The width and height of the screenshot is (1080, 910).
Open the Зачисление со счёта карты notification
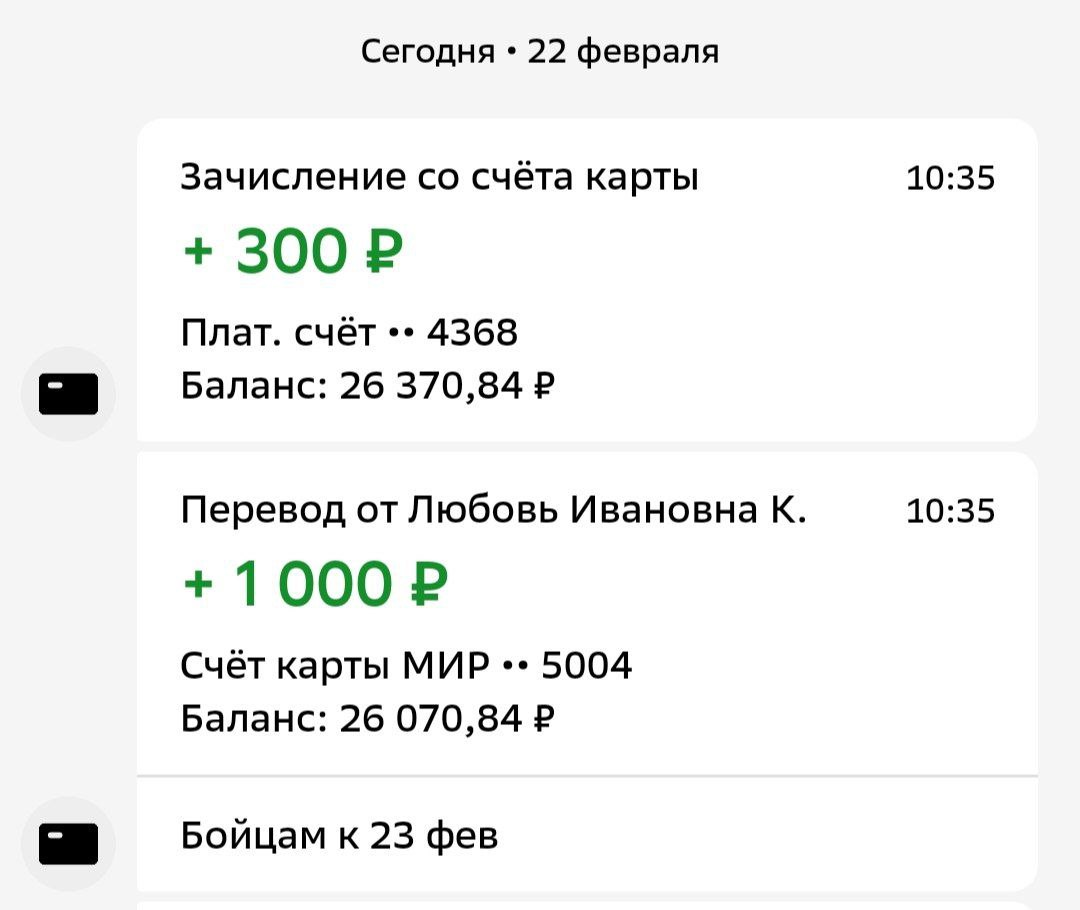point(440,178)
